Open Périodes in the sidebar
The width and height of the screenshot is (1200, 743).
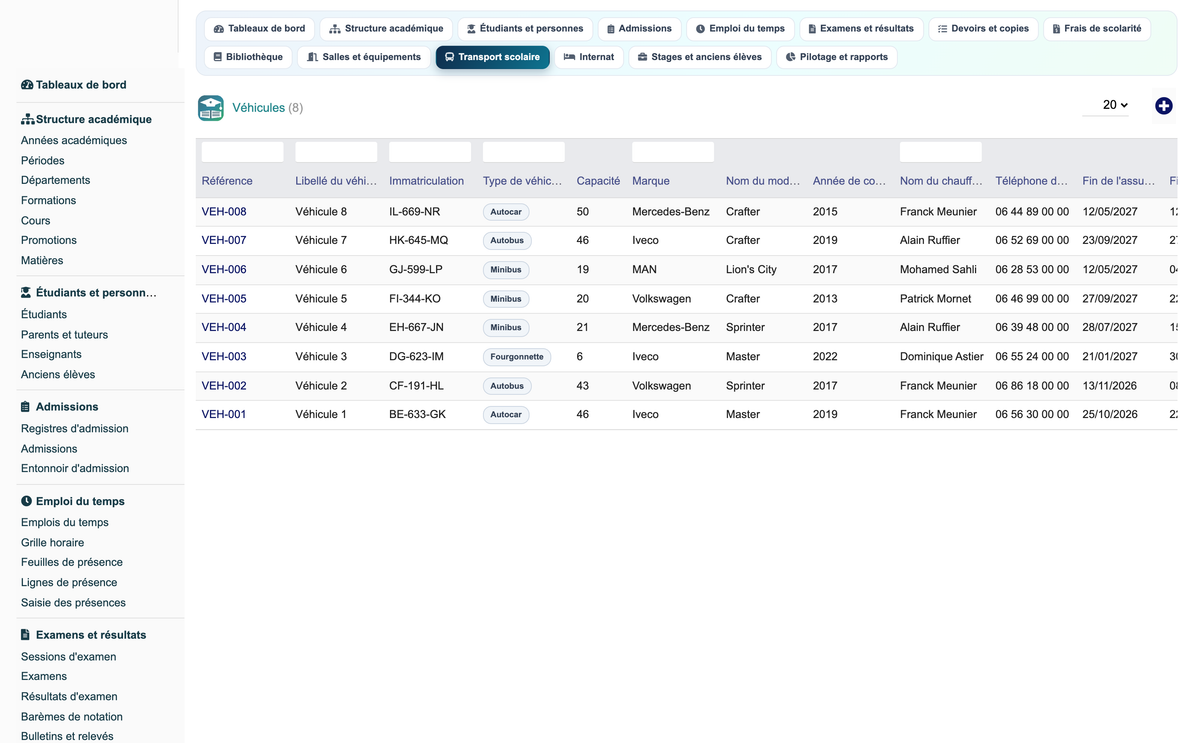[x=43, y=160]
